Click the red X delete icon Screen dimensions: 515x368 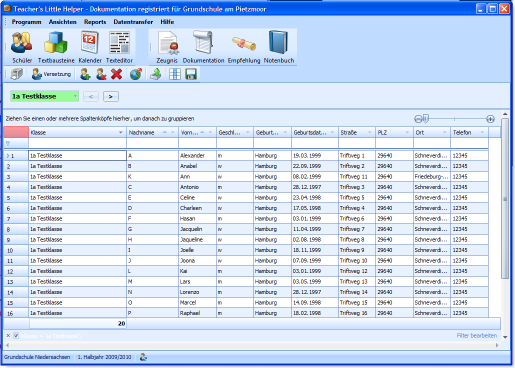(x=116, y=74)
